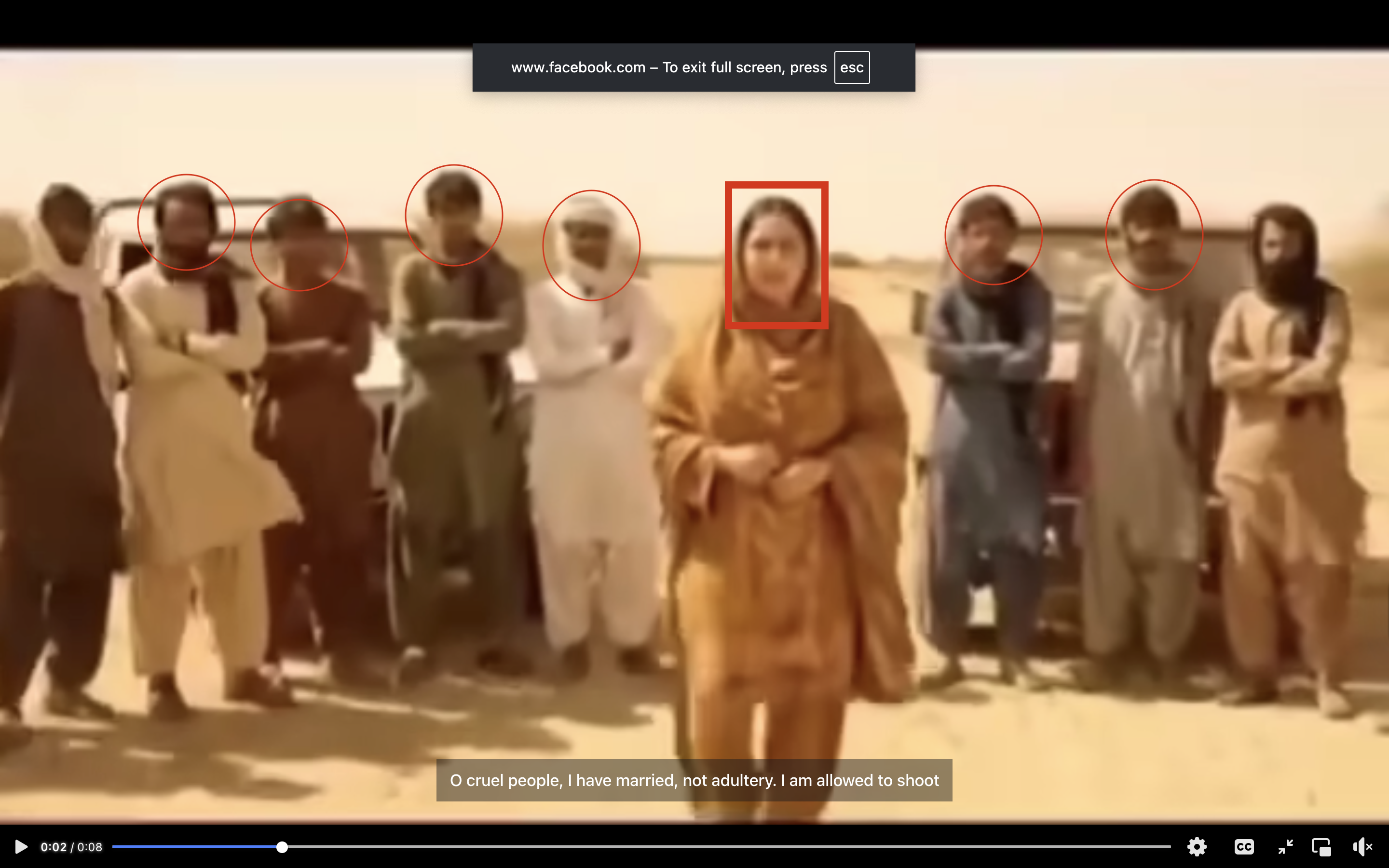Open picture-in-picture mini player

(1321, 847)
